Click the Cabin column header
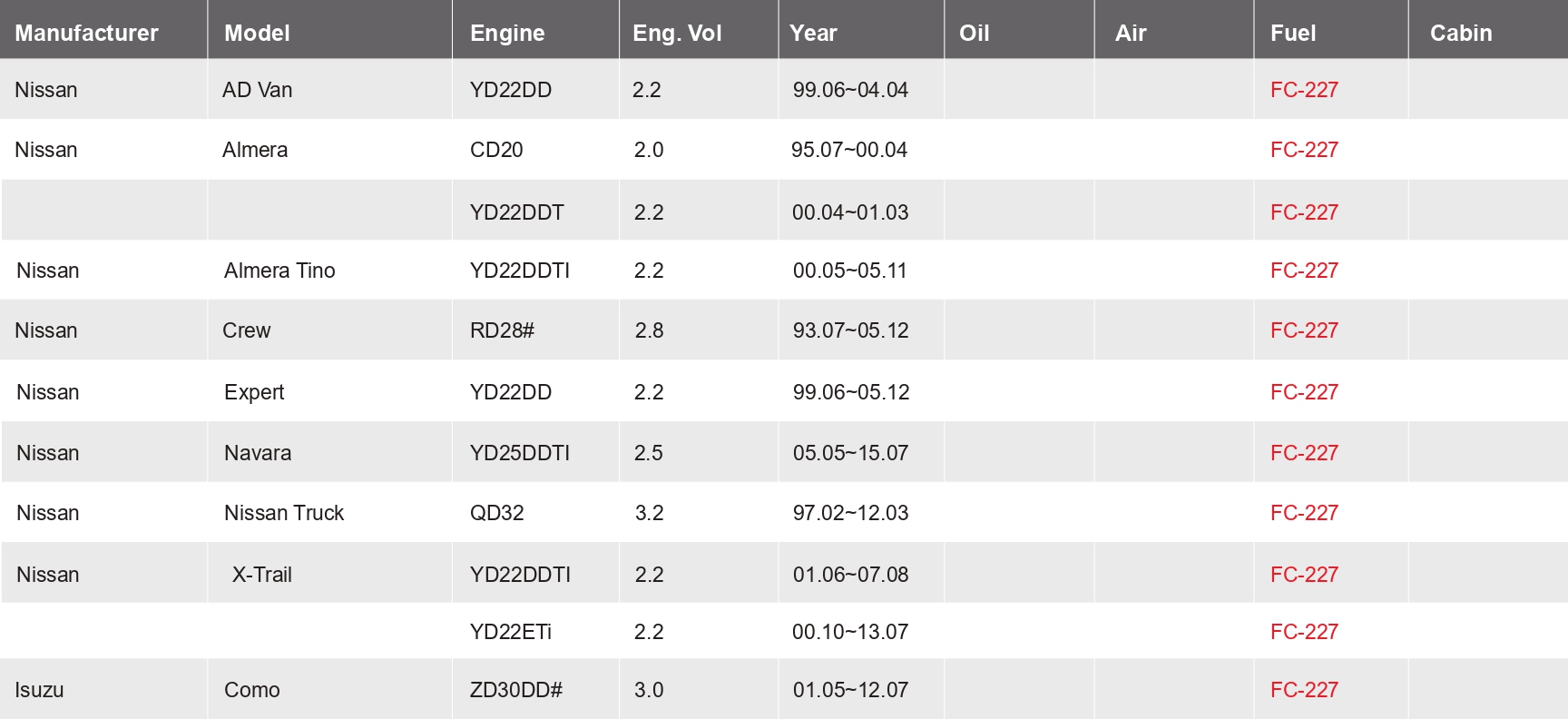Image resolution: width=1568 pixels, height=719 pixels. point(1461,33)
